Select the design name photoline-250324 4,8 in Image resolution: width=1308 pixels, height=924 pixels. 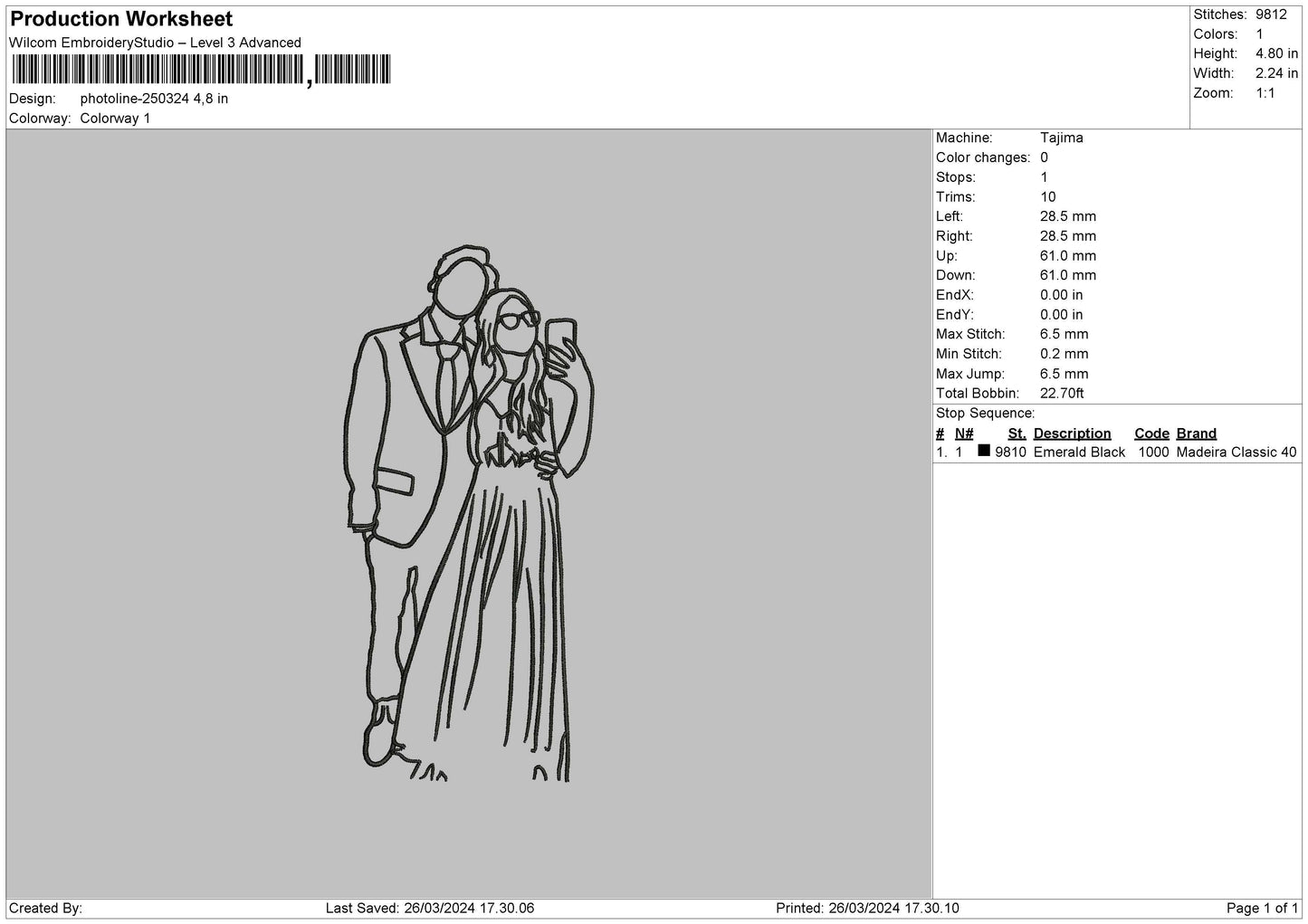click(154, 99)
